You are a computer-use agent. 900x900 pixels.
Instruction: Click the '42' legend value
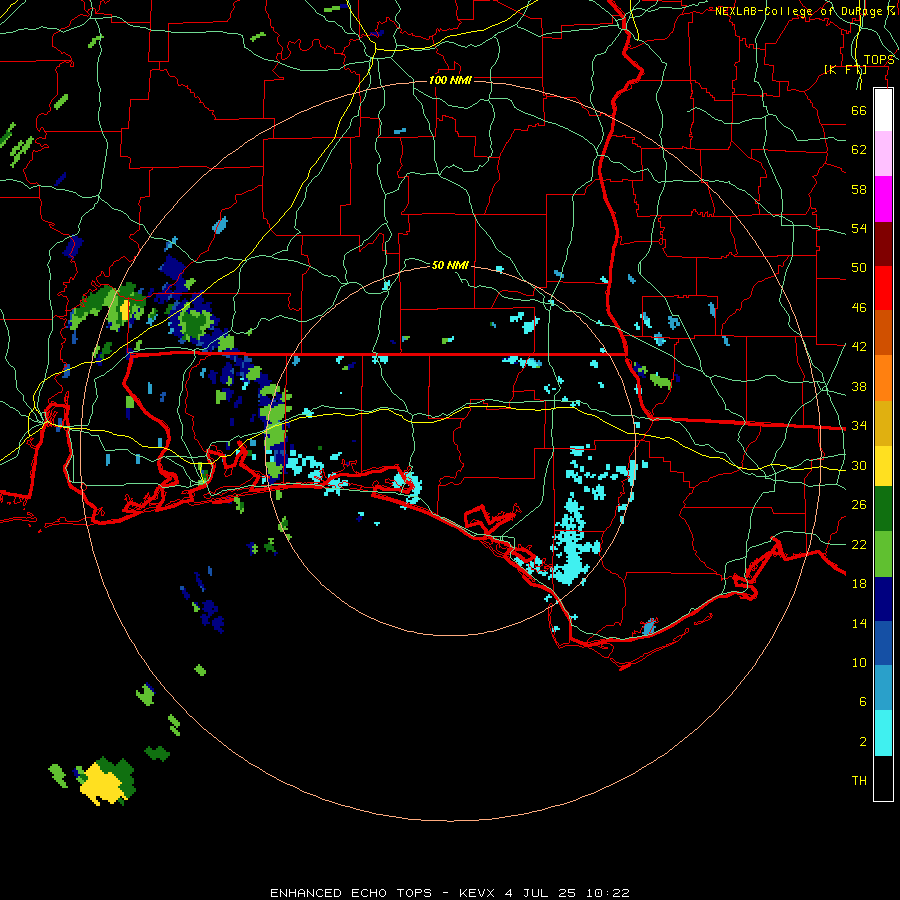click(x=859, y=347)
